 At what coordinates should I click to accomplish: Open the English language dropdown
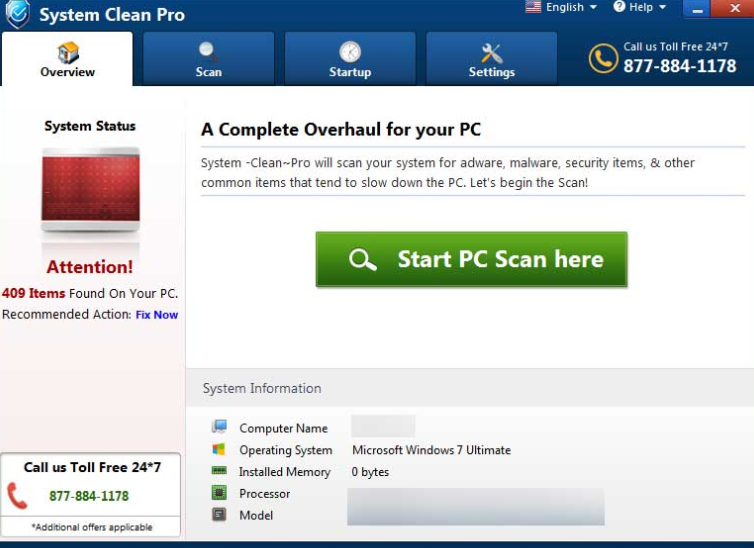click(x=561, y=7)
